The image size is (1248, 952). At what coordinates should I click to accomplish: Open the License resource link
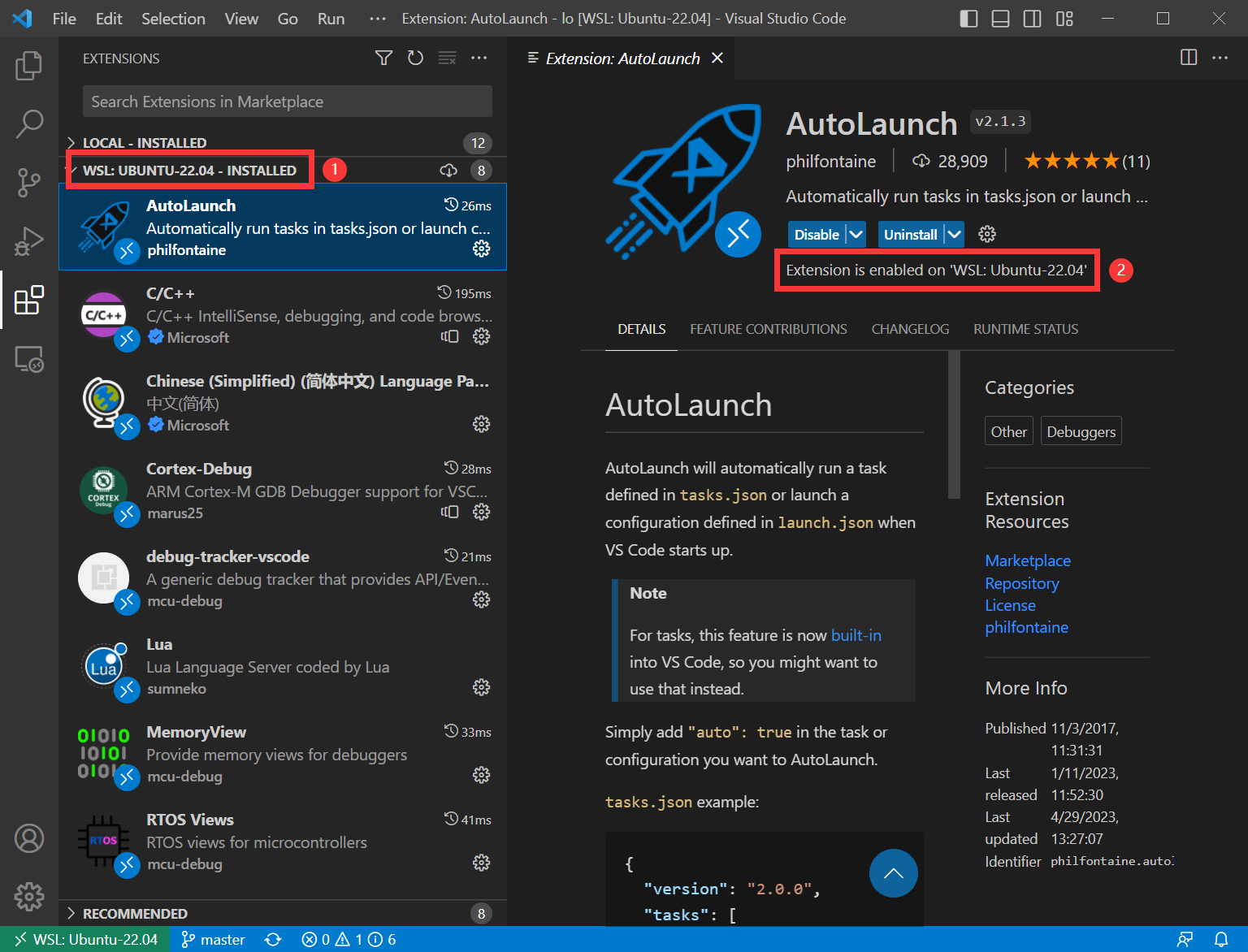tap(1010, 605)
